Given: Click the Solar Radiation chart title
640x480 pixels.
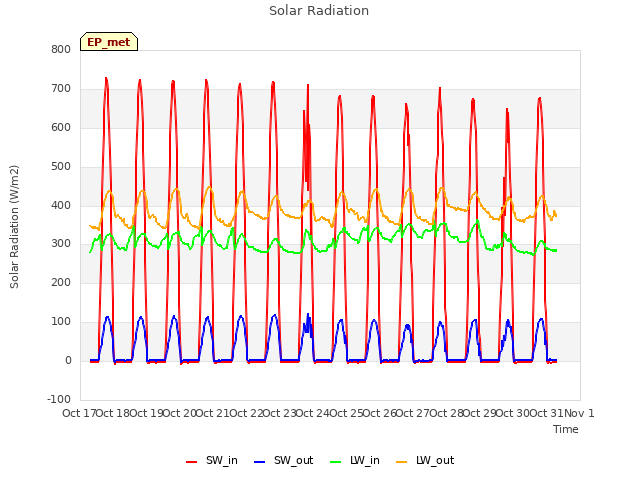Looking at the screenshot, I should (319, 11).
